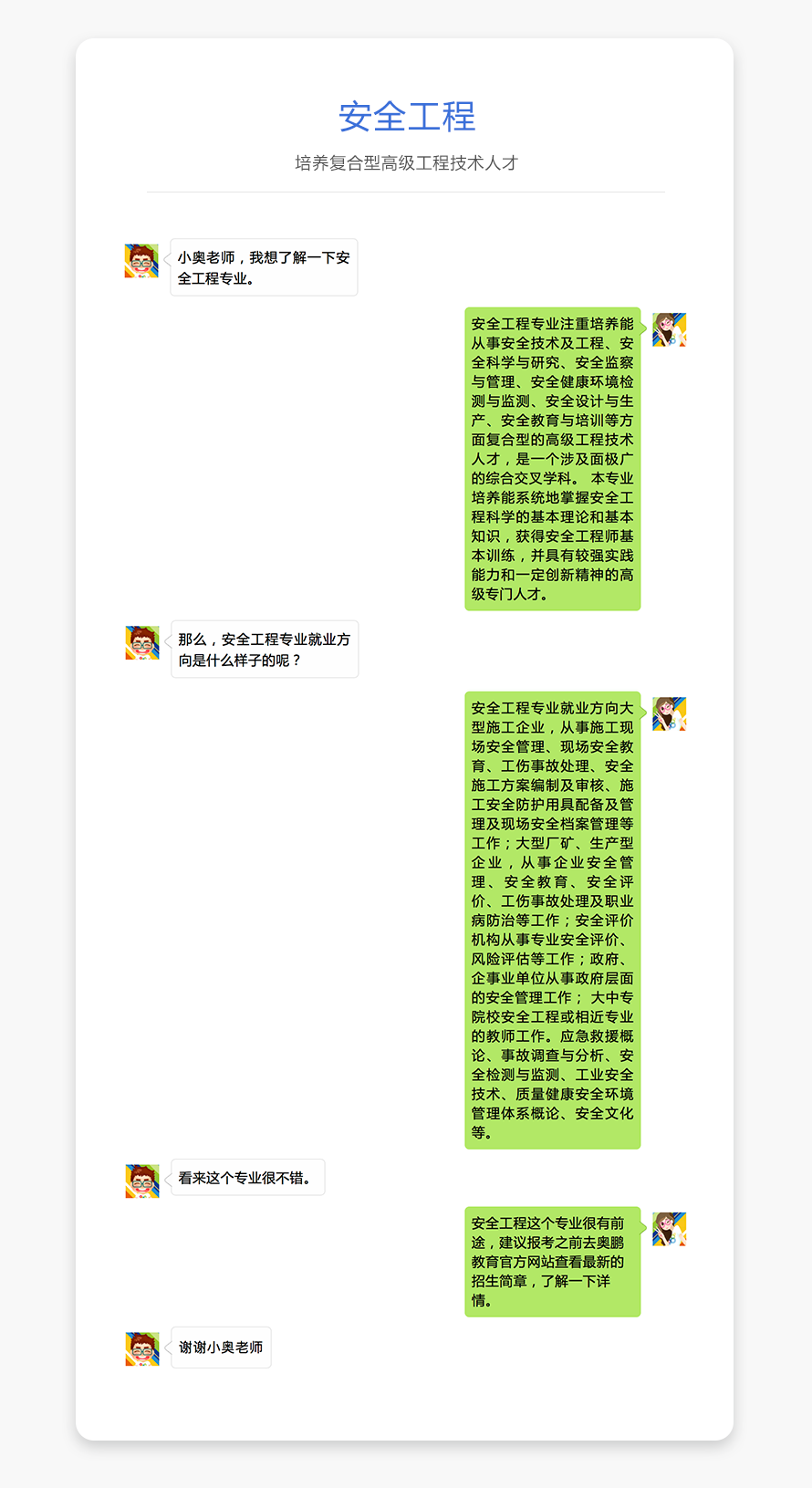Click the bubble asking about 就业方向
Image resolution: width=812 pixels, height=1488 pixels.
265,650
